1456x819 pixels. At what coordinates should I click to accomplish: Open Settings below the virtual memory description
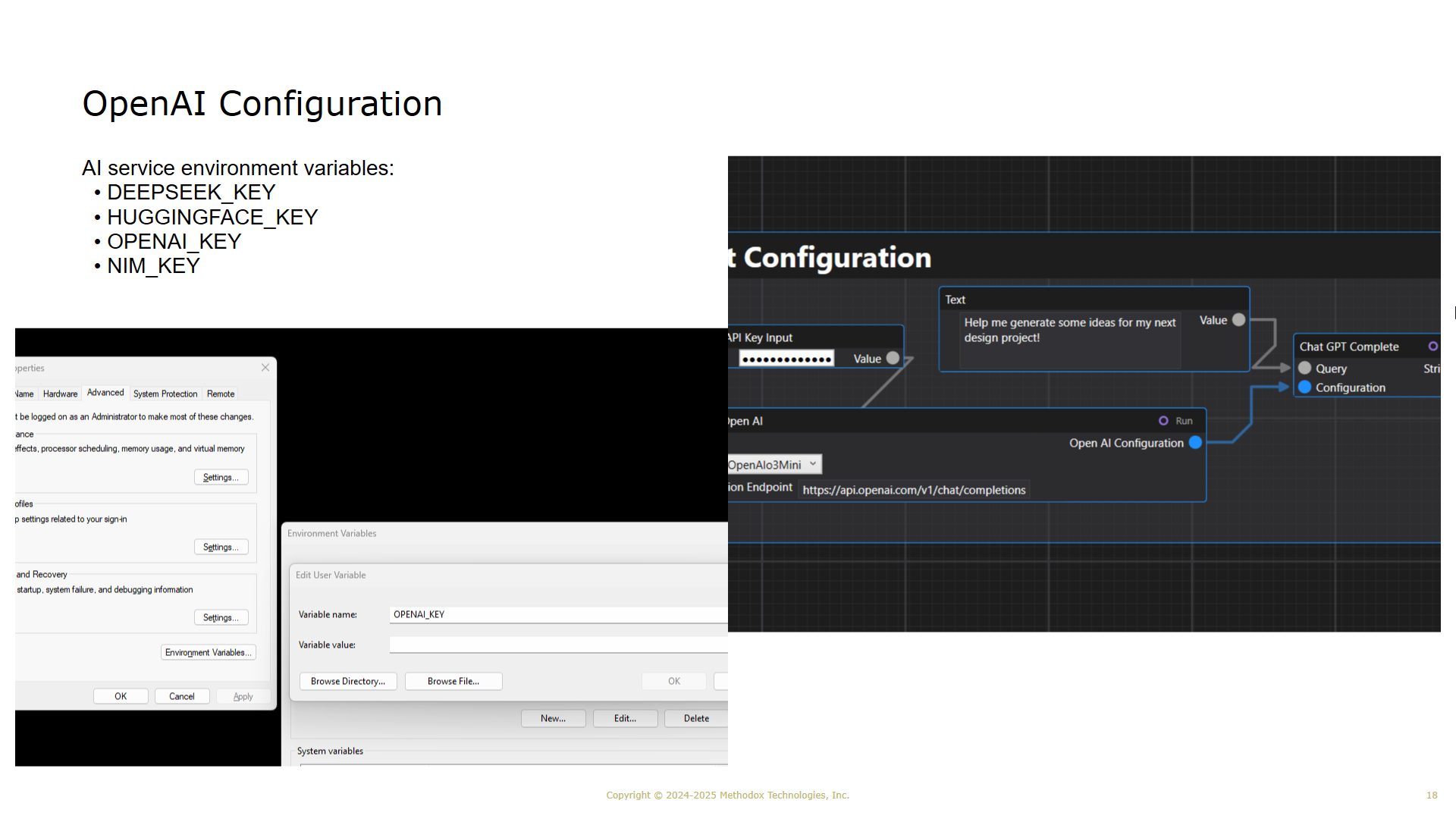pos(221,477)
